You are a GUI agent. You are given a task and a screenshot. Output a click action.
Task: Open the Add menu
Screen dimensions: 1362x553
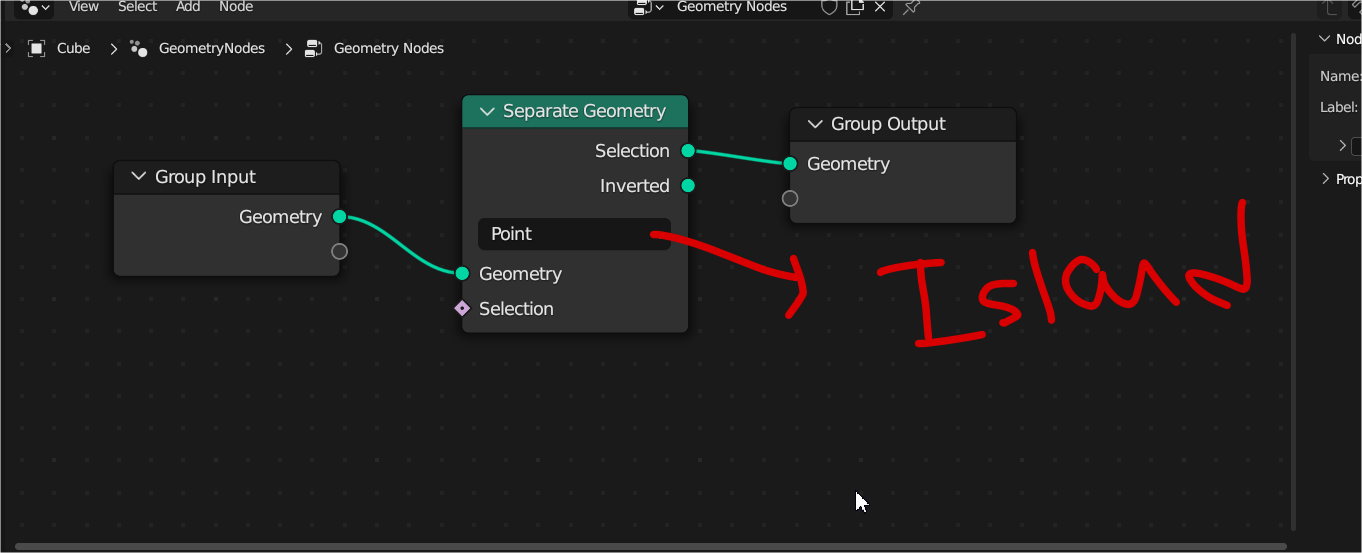click(188, 7)
